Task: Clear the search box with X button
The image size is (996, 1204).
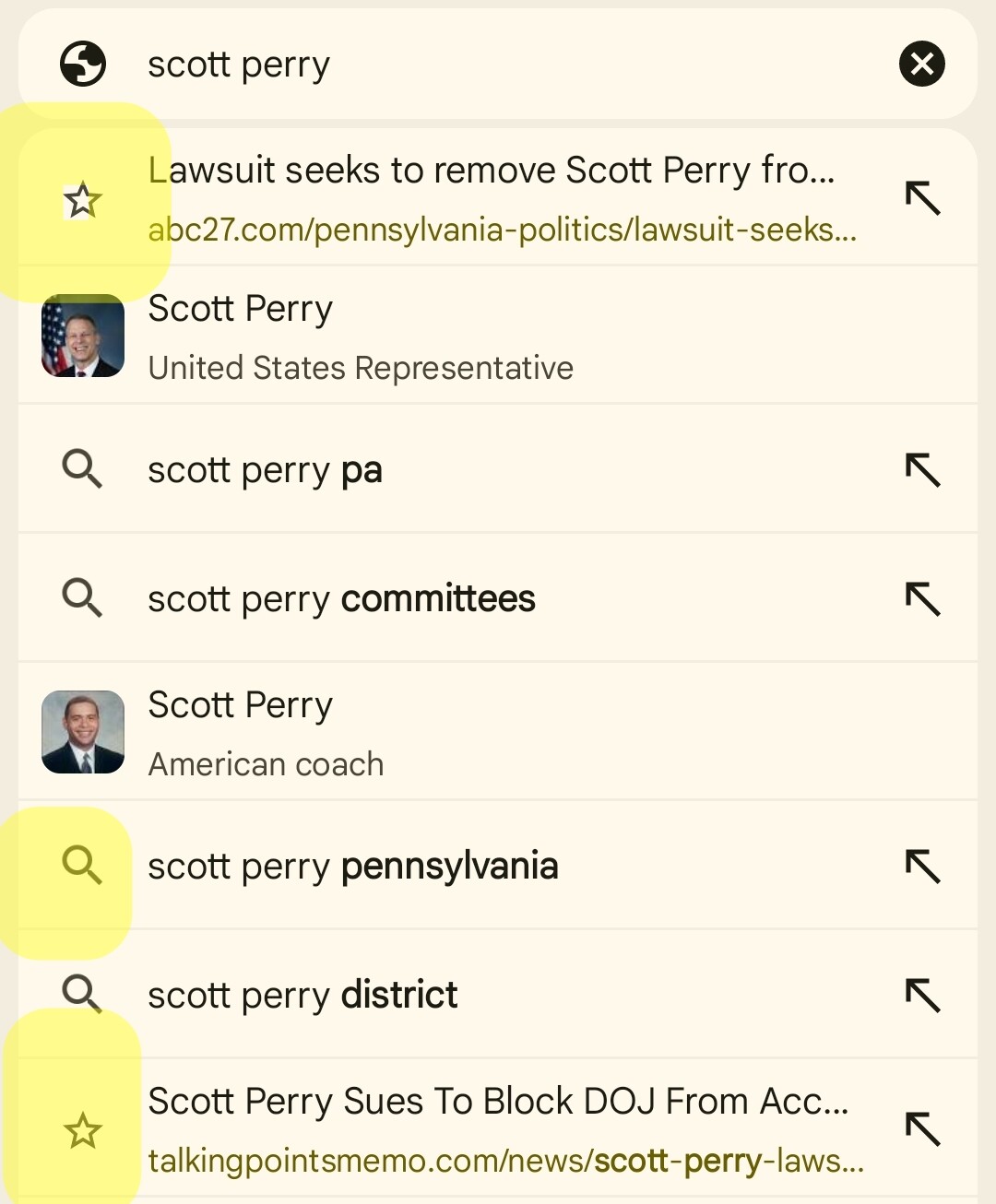Action: pyautogui.click(x=921, y=65)
